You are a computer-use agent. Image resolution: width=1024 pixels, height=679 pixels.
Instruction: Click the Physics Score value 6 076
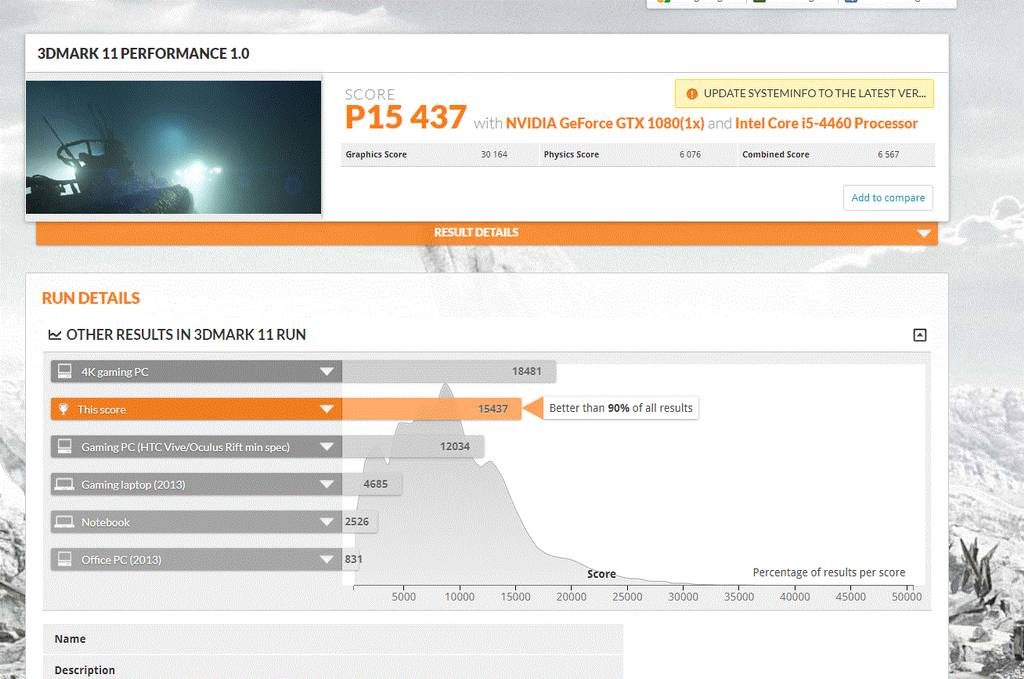pyautogui.click(x=690, y=155)
